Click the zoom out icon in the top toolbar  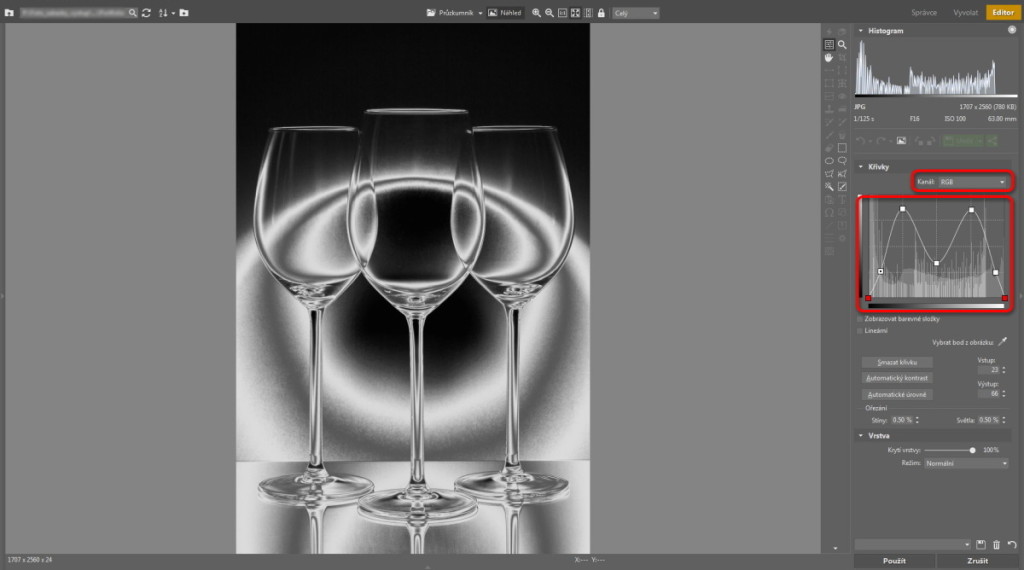(x=549, y=12)
